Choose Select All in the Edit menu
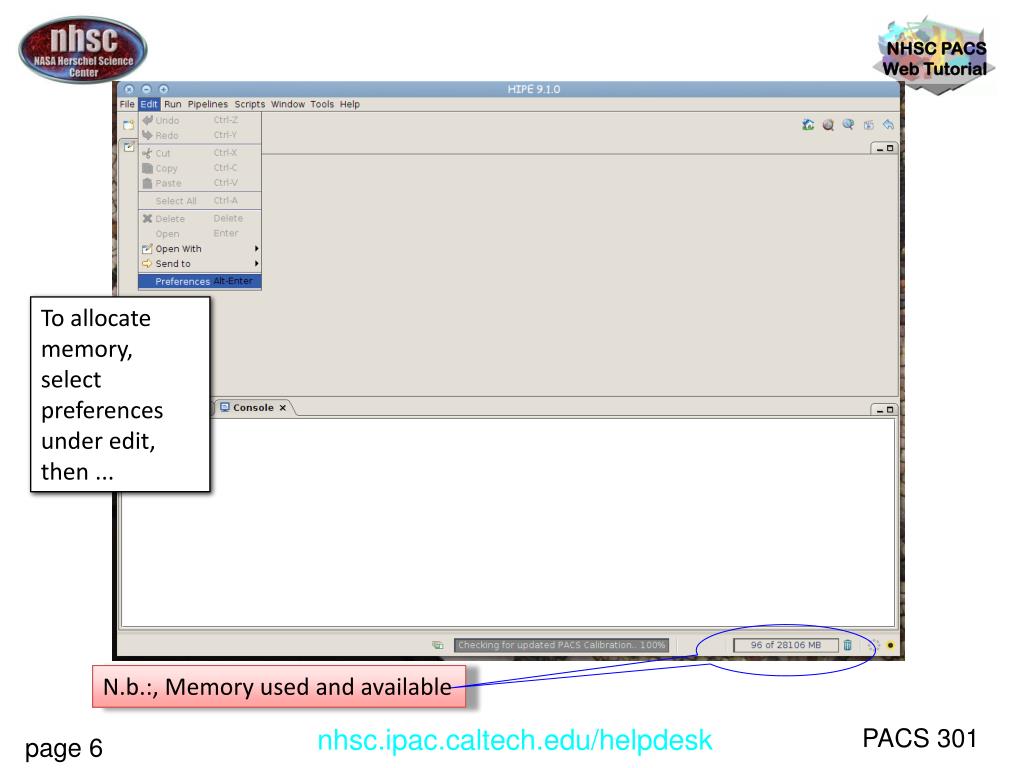 200,200
